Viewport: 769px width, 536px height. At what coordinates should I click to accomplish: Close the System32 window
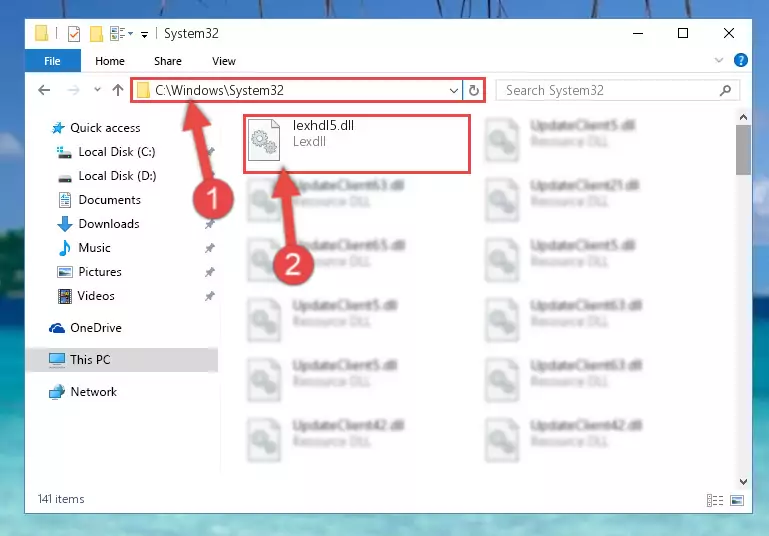pyautogui.click(x=729, y=33)
